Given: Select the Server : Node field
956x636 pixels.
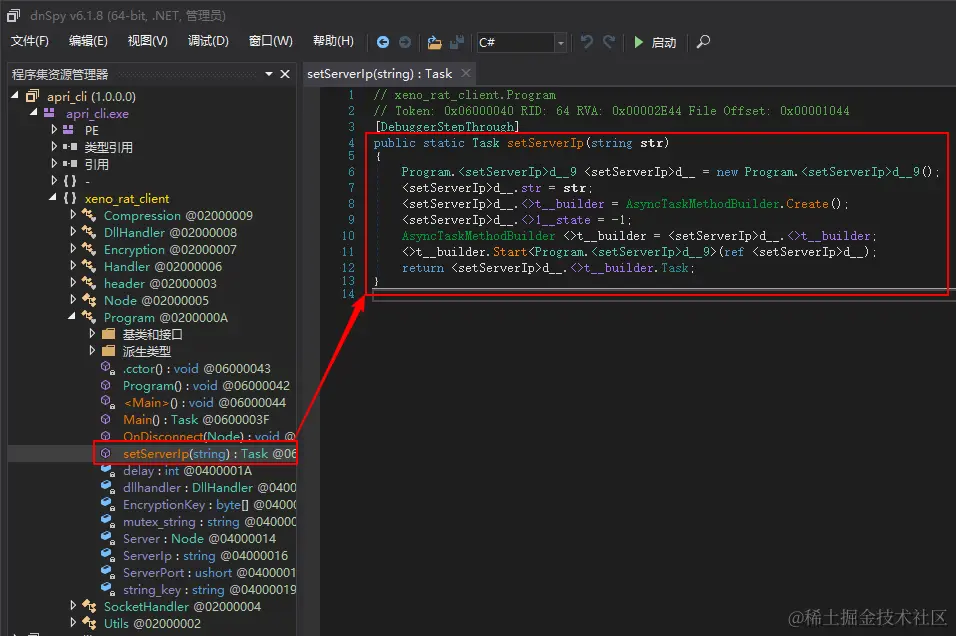Looking at the screenshot, I should click(x=199, y=538).
